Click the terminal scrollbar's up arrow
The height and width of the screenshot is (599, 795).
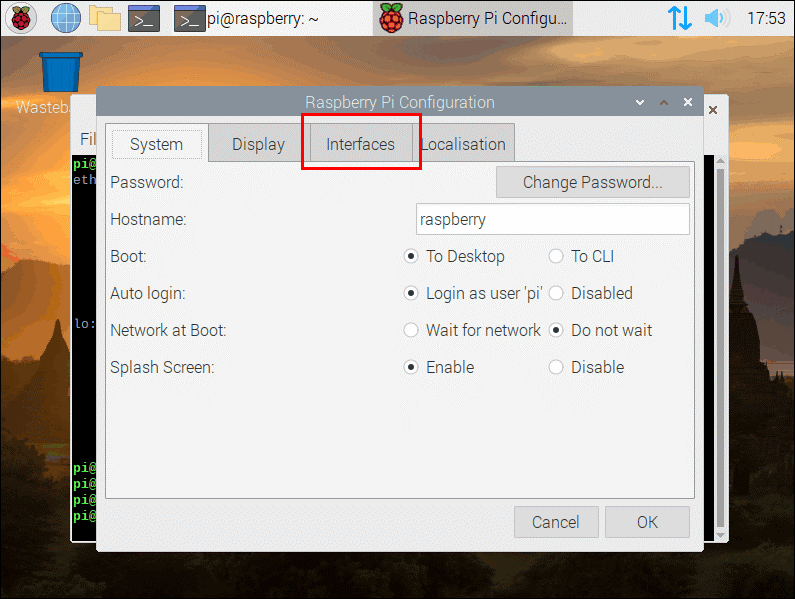coord(720,161)
